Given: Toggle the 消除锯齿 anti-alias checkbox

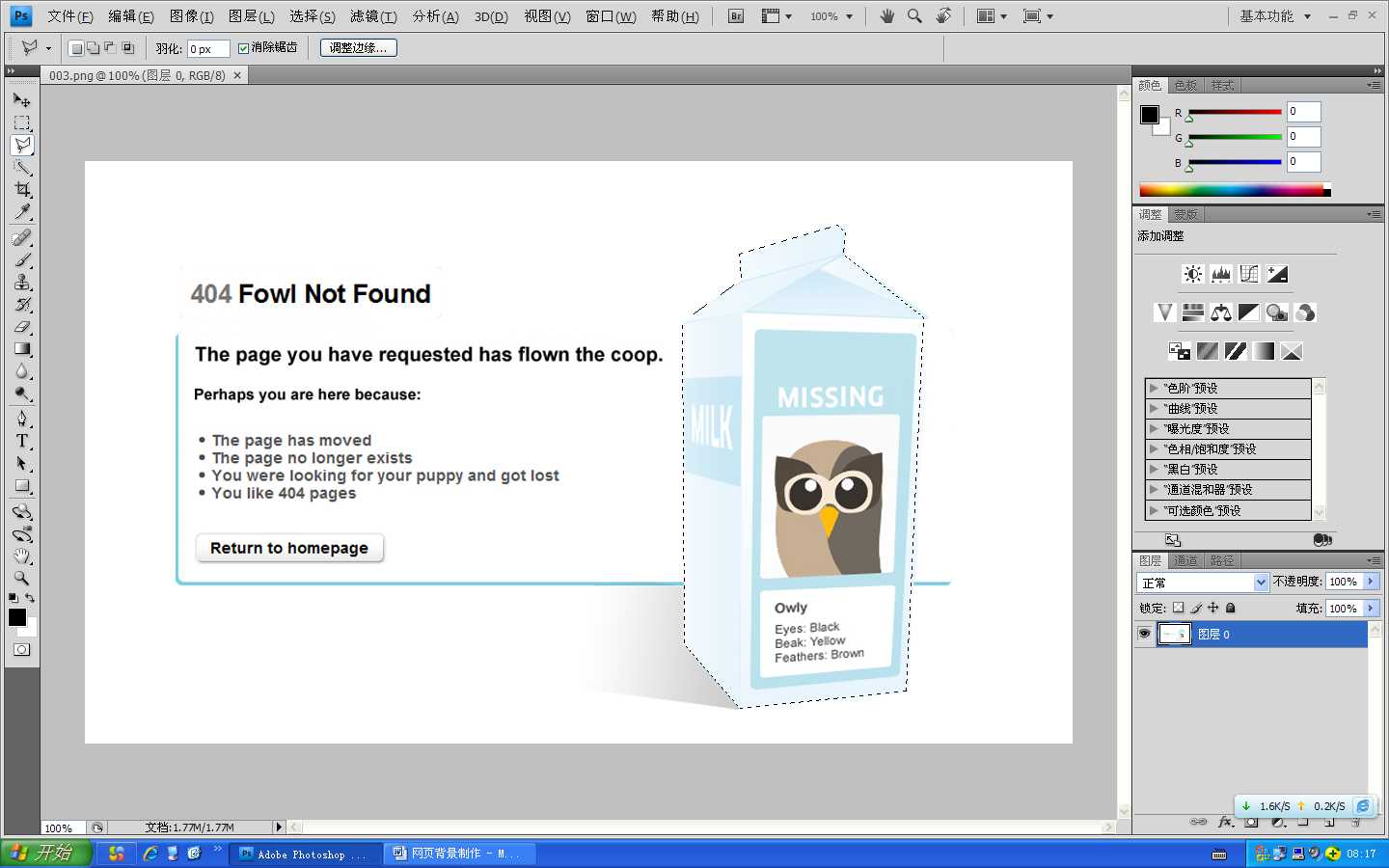Looking at the screenshot, I should pyautogui.click(x=243, y=48).
